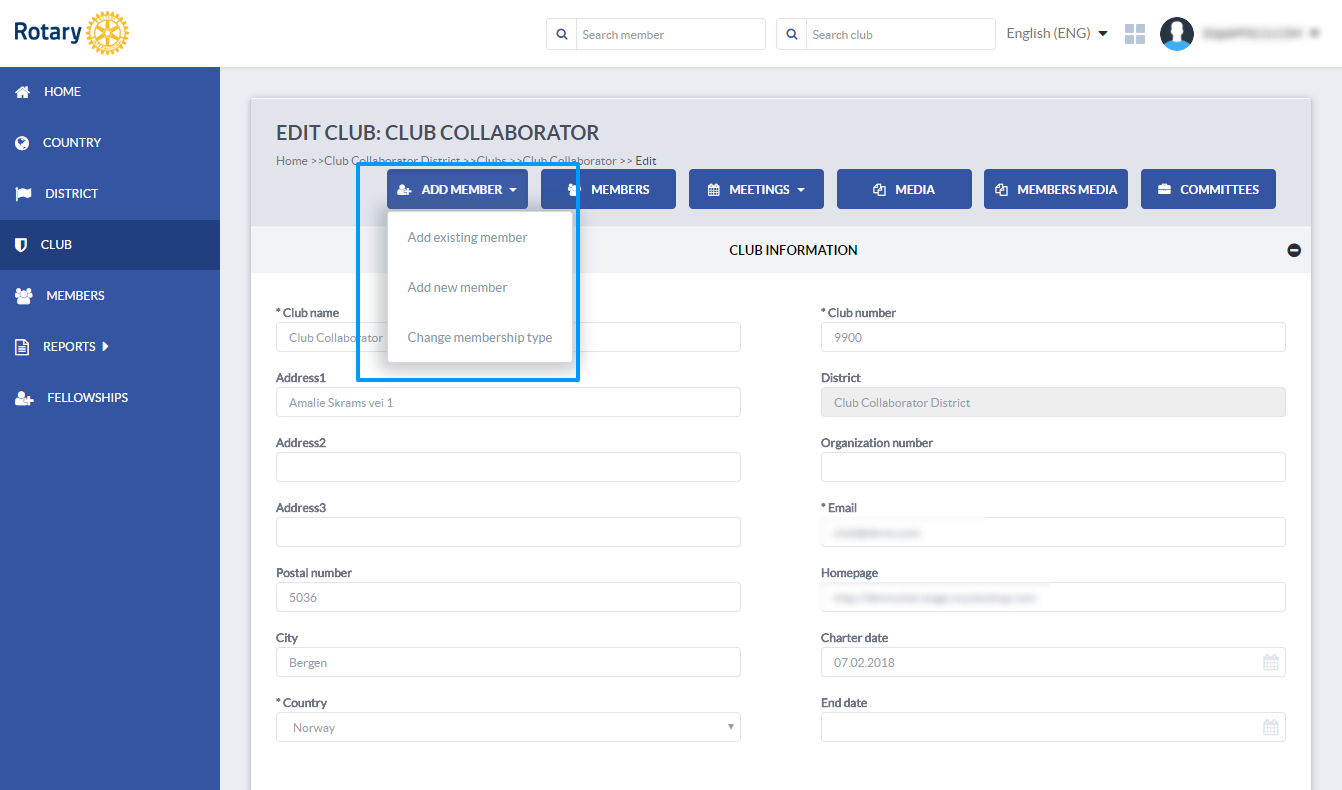1342x790 pixels.
Task: Open the Meetings dropdown button
Action: [756, 189]
